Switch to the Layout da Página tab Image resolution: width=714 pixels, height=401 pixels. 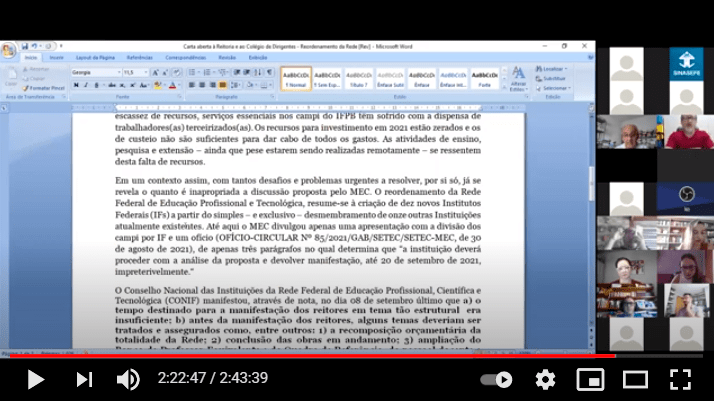(96, 58)
